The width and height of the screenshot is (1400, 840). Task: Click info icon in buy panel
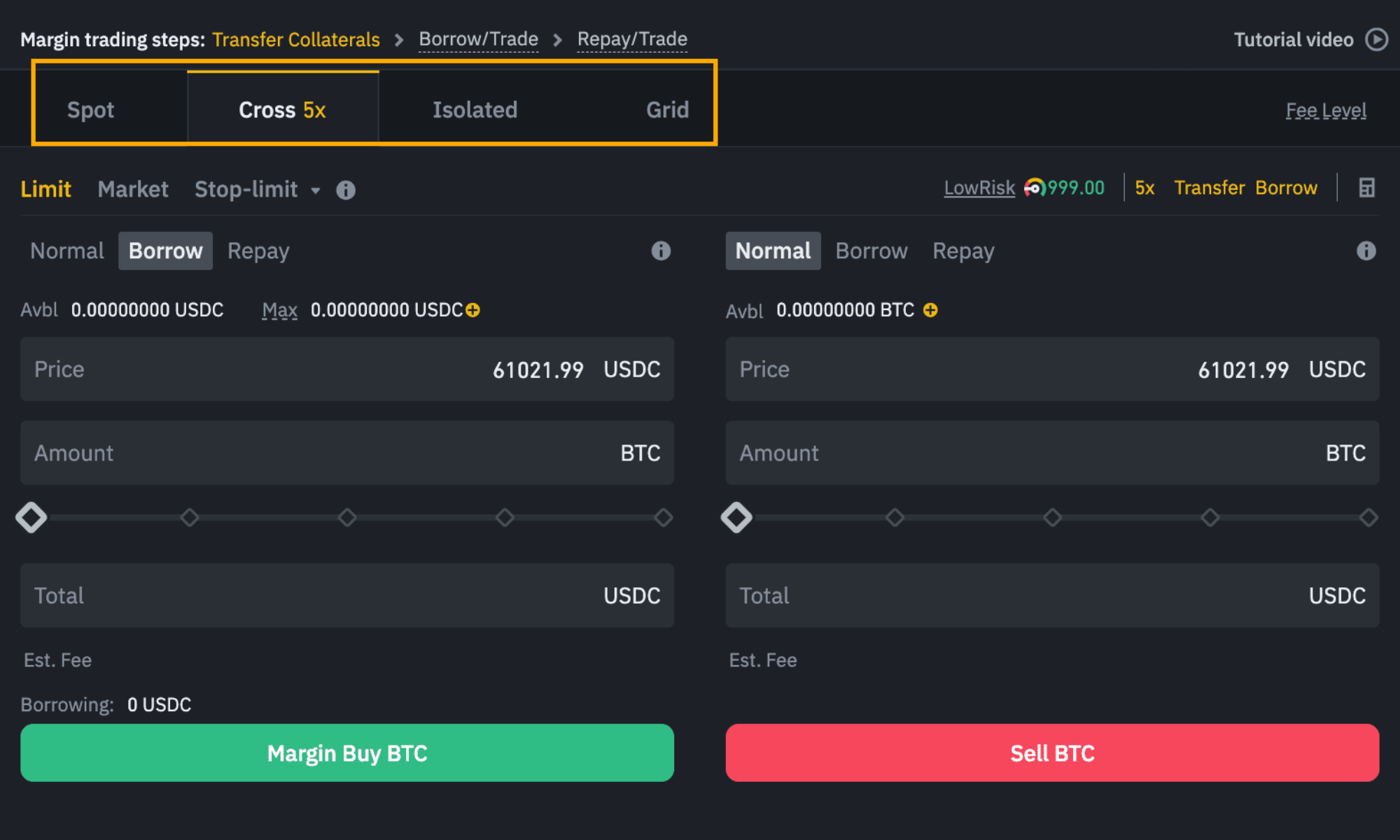[661, 251]
